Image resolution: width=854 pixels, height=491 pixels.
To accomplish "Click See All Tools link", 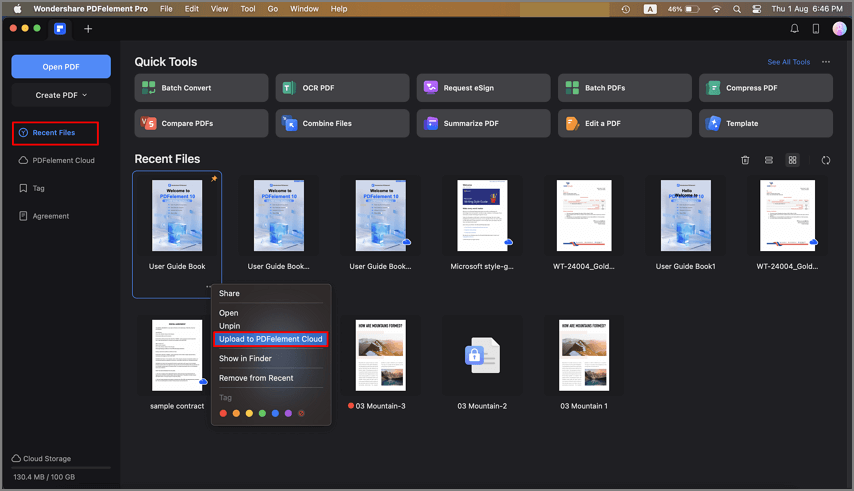I will tap(788, 62).
